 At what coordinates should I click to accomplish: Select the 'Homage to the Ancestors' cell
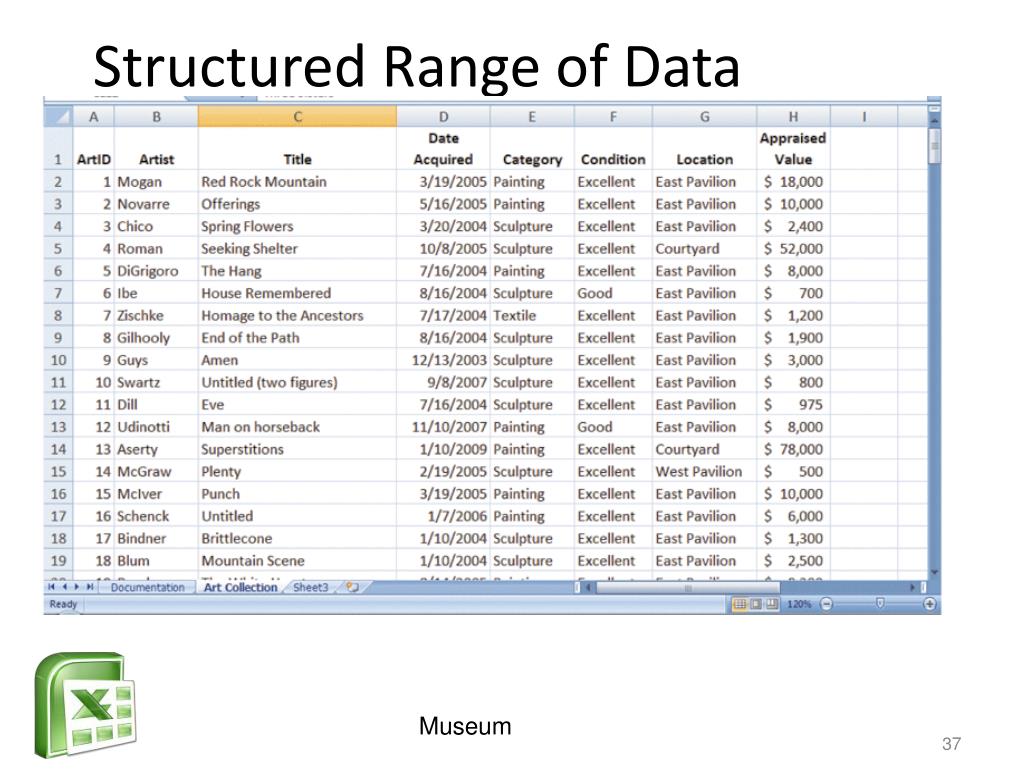297,316
